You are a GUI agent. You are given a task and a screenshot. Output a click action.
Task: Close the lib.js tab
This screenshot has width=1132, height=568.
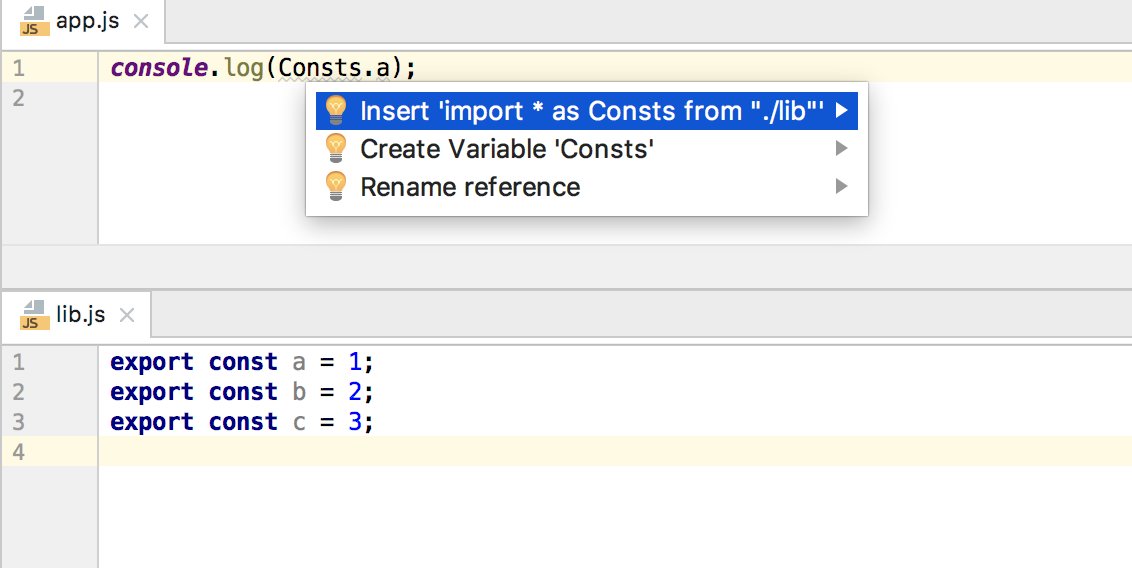126,315
